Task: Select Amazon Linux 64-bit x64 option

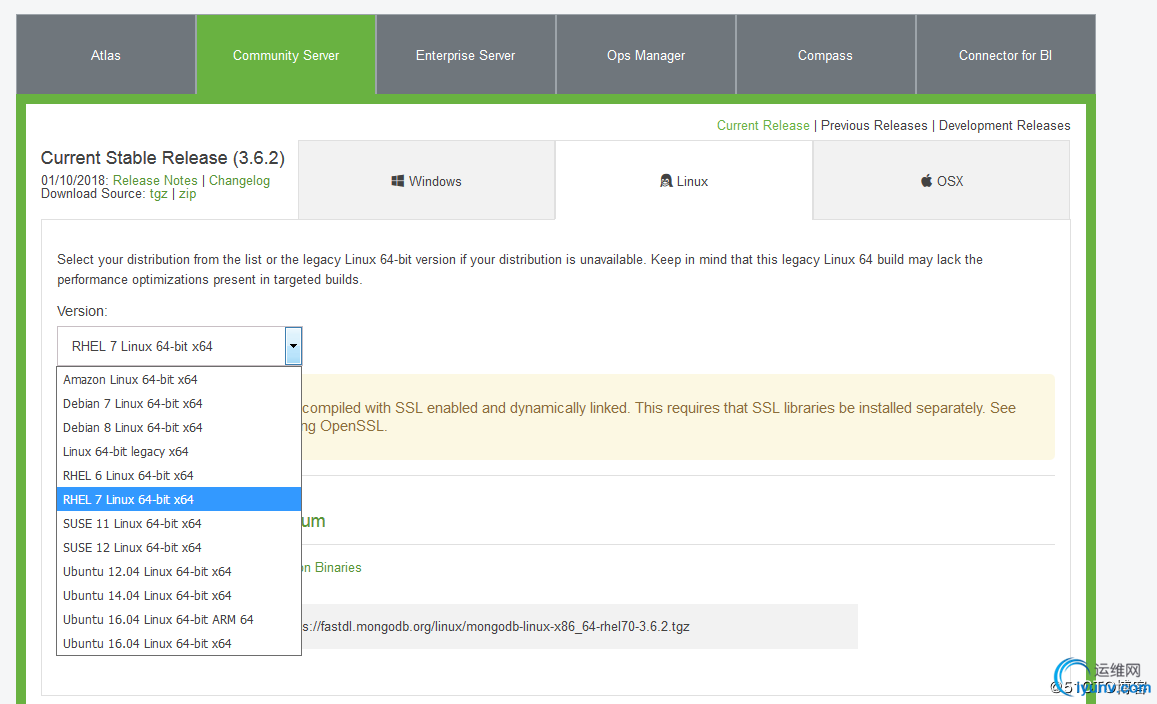Action: pyautogui.click(x=179, y=379)
